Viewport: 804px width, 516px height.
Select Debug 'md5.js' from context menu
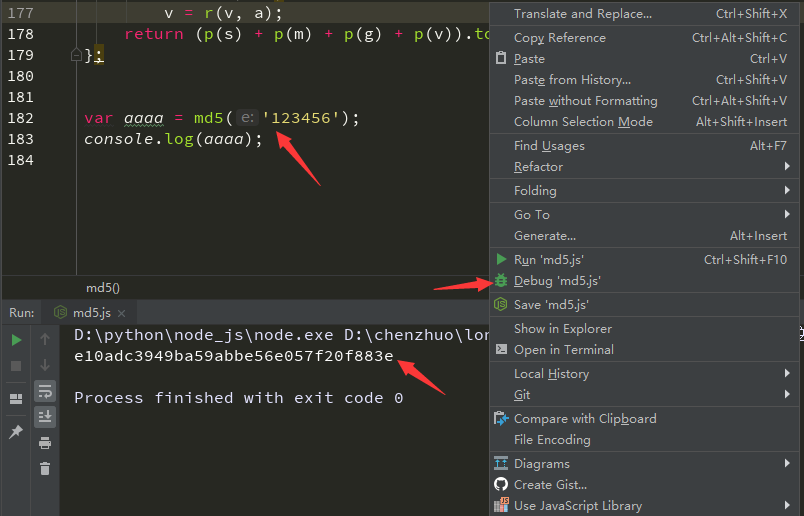click(x=557, y=281)
